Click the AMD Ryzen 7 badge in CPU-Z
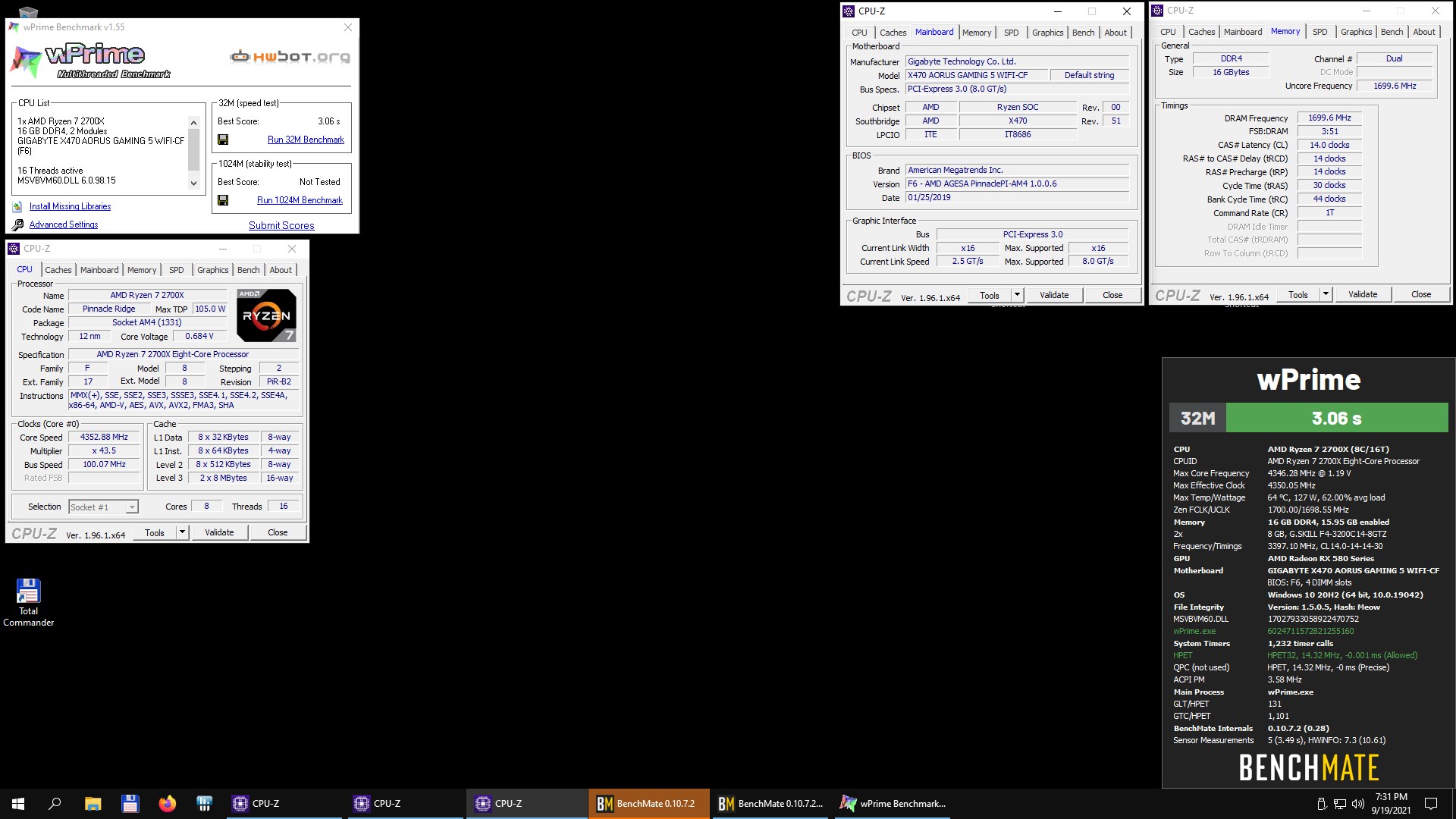This screenshot has width=1456, height=819. point(266,315)
